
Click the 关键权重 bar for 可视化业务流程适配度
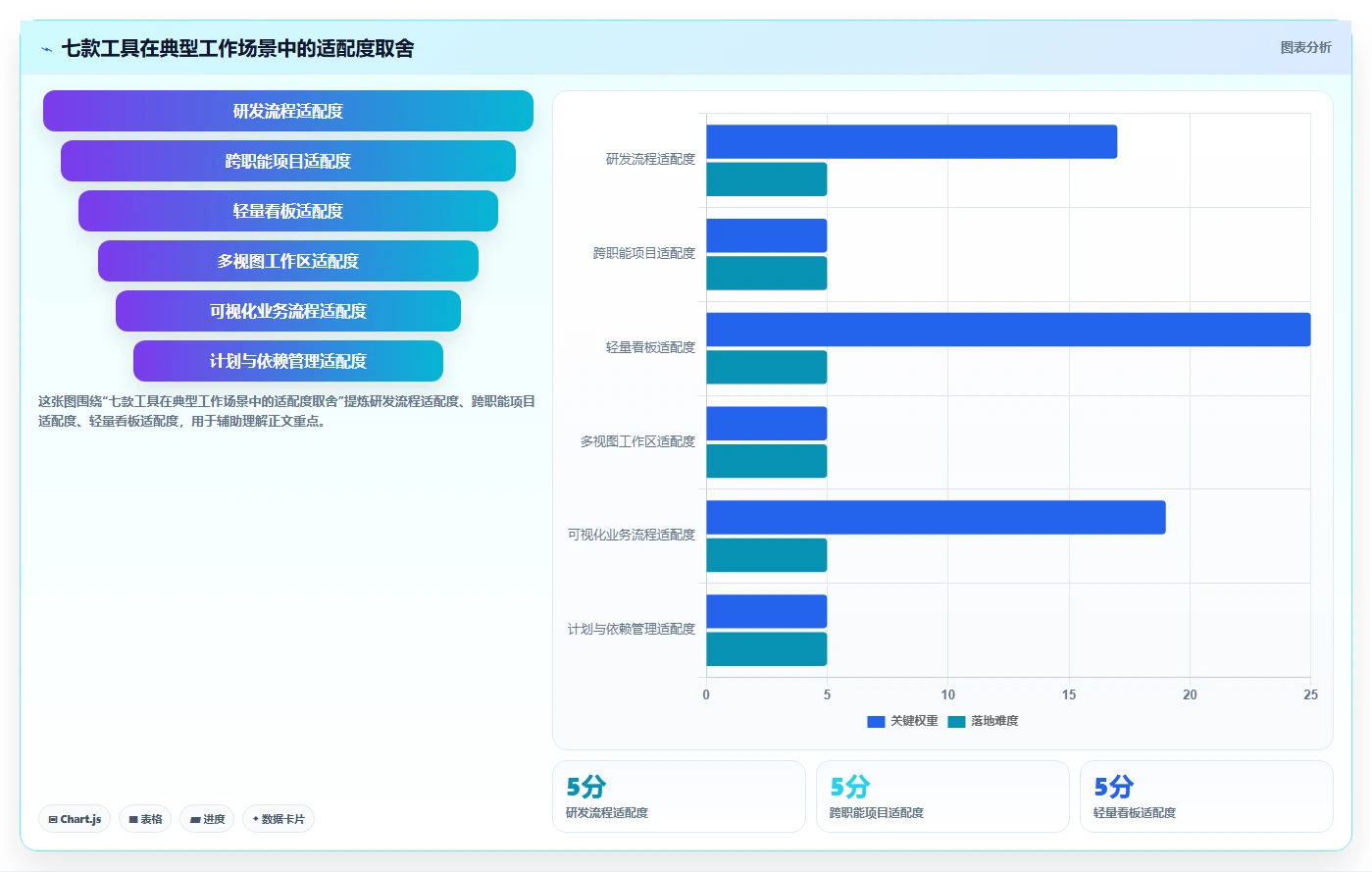point(936,518)
